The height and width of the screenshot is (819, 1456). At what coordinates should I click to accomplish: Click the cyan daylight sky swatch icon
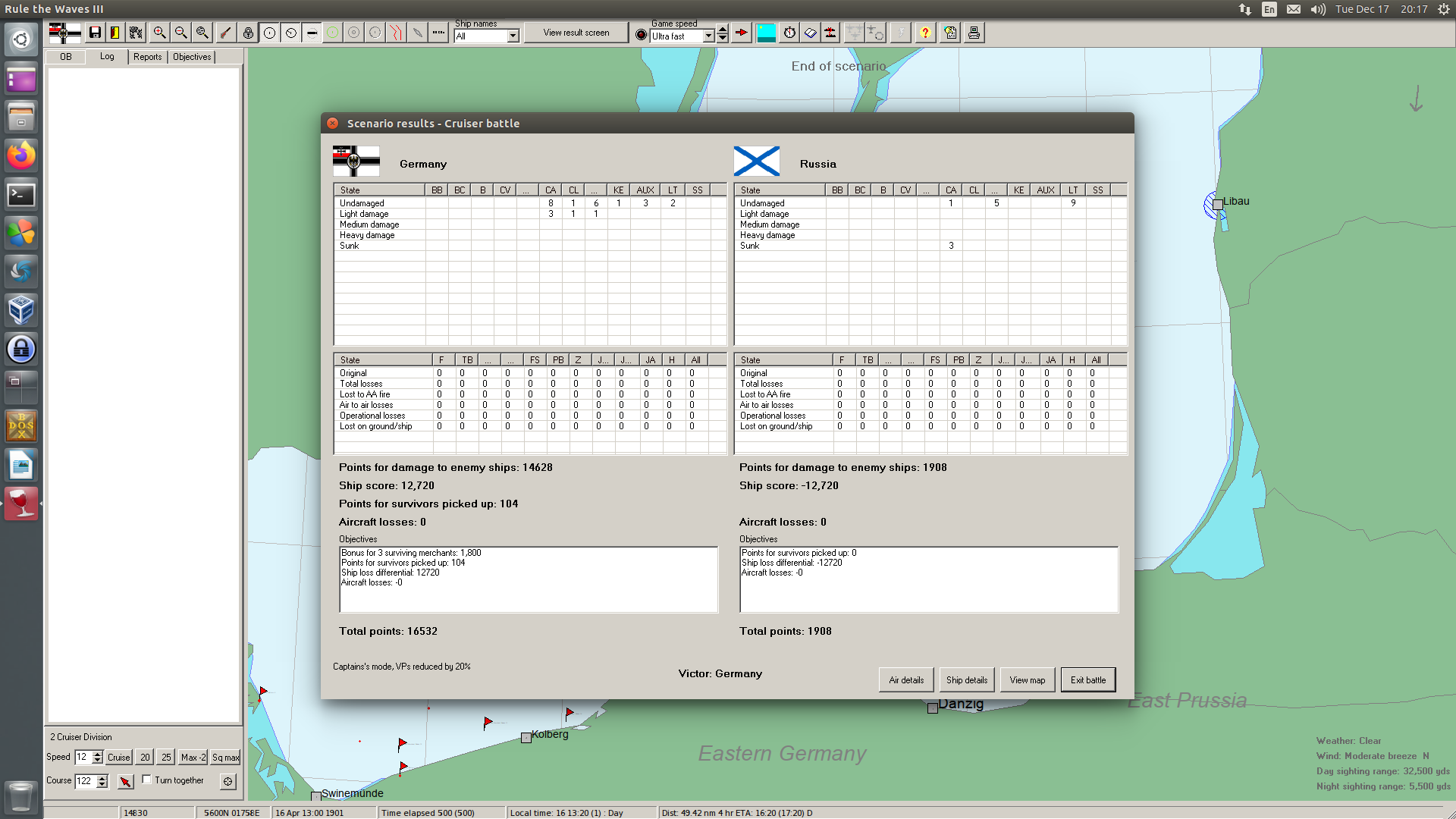coord(767,33)
